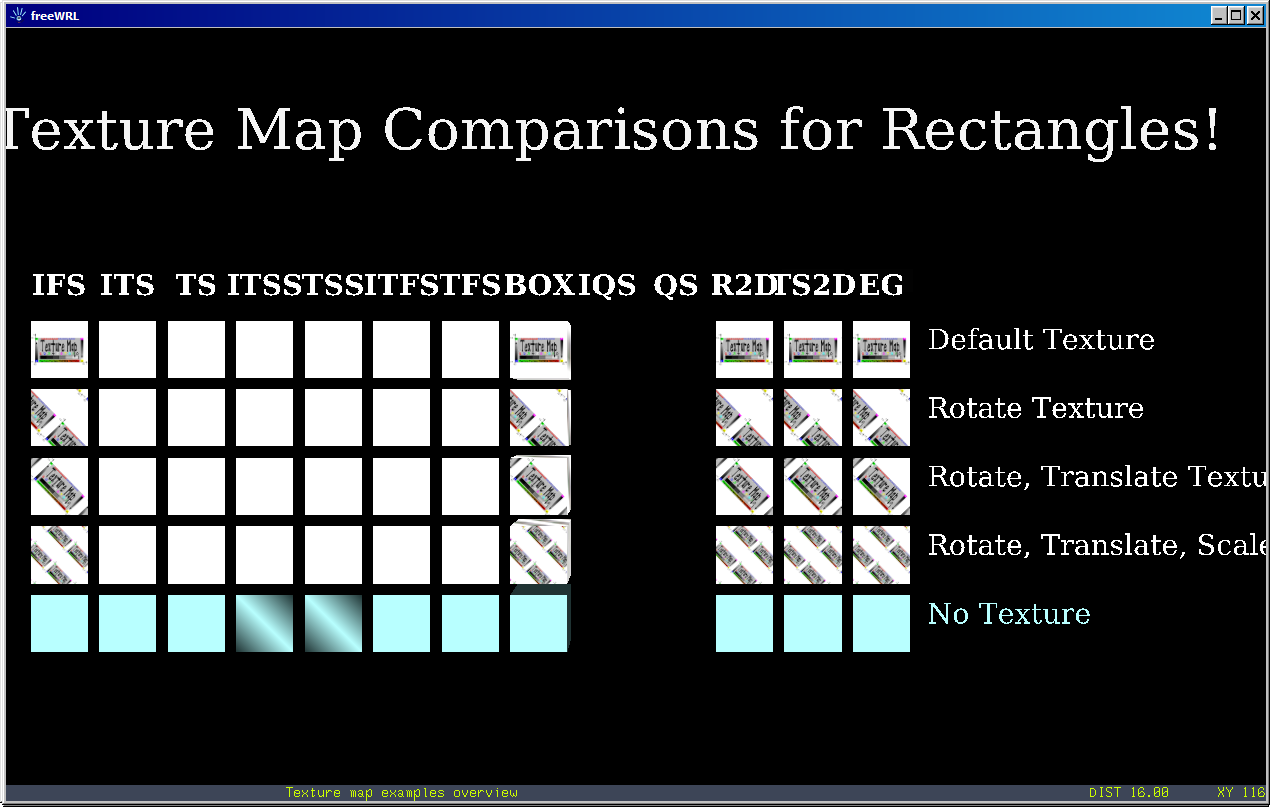The width and height of the screenshot is (1270, 807).
Task: Select the Default Texture thumbnail in the IFS column
Action: tap(59, 349)
